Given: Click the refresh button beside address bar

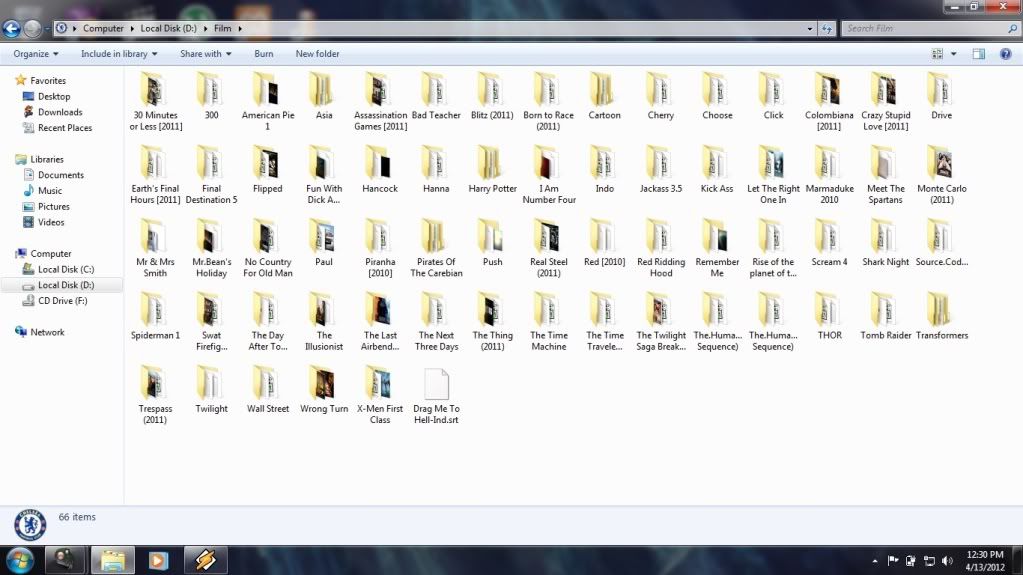Looking at the screenshot, I should pyautogui.click(x=827, y=29).
